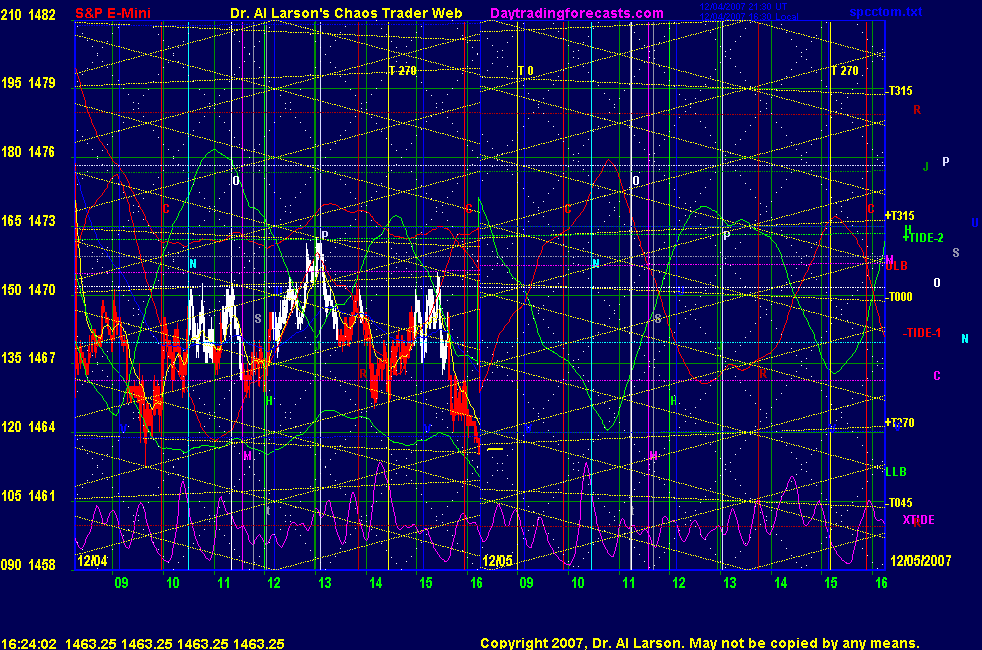Click the red -TIDE-1 label
Viewport: 982px width, 650px height.
pyautogui.click(x=922, y=333)
